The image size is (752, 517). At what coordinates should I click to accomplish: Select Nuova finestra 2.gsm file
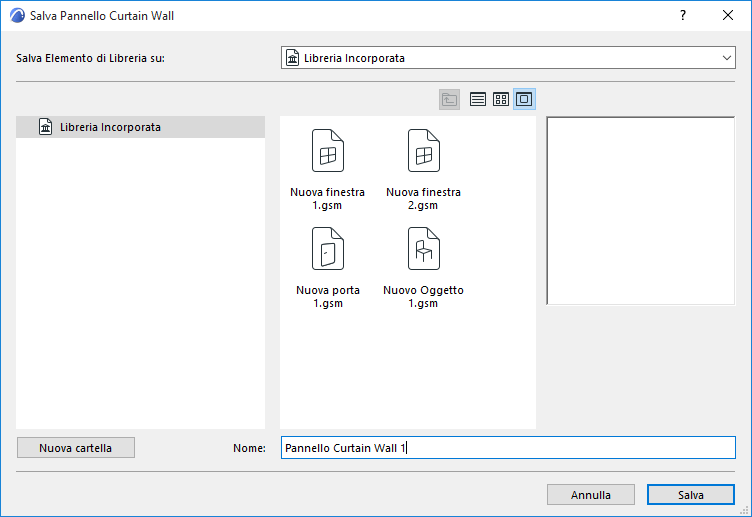tap(423, 169)
